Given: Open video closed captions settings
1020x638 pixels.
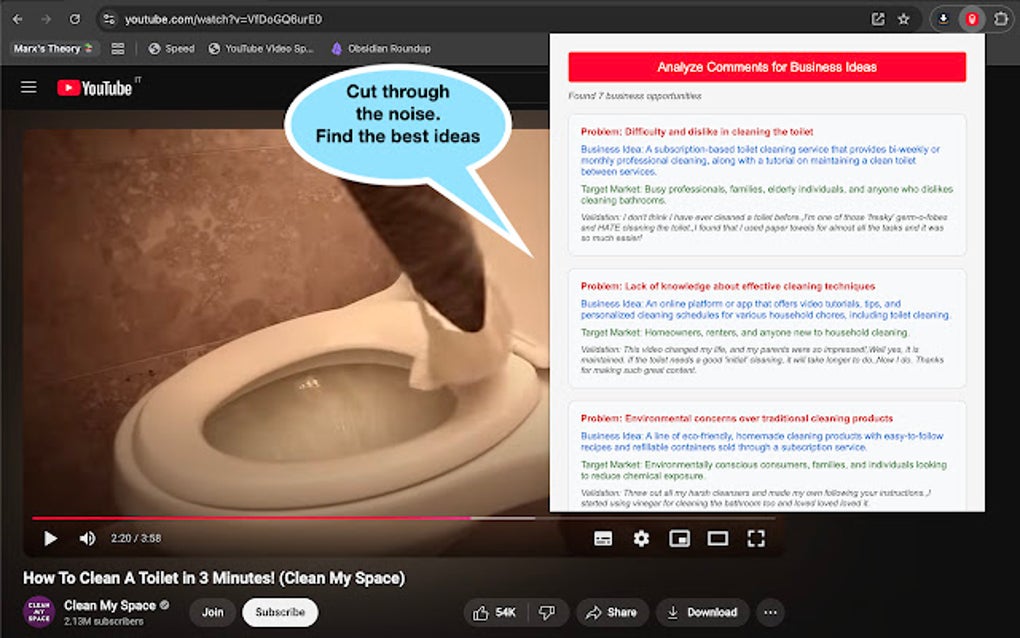Looking at the screenshot, I should 601,538.
